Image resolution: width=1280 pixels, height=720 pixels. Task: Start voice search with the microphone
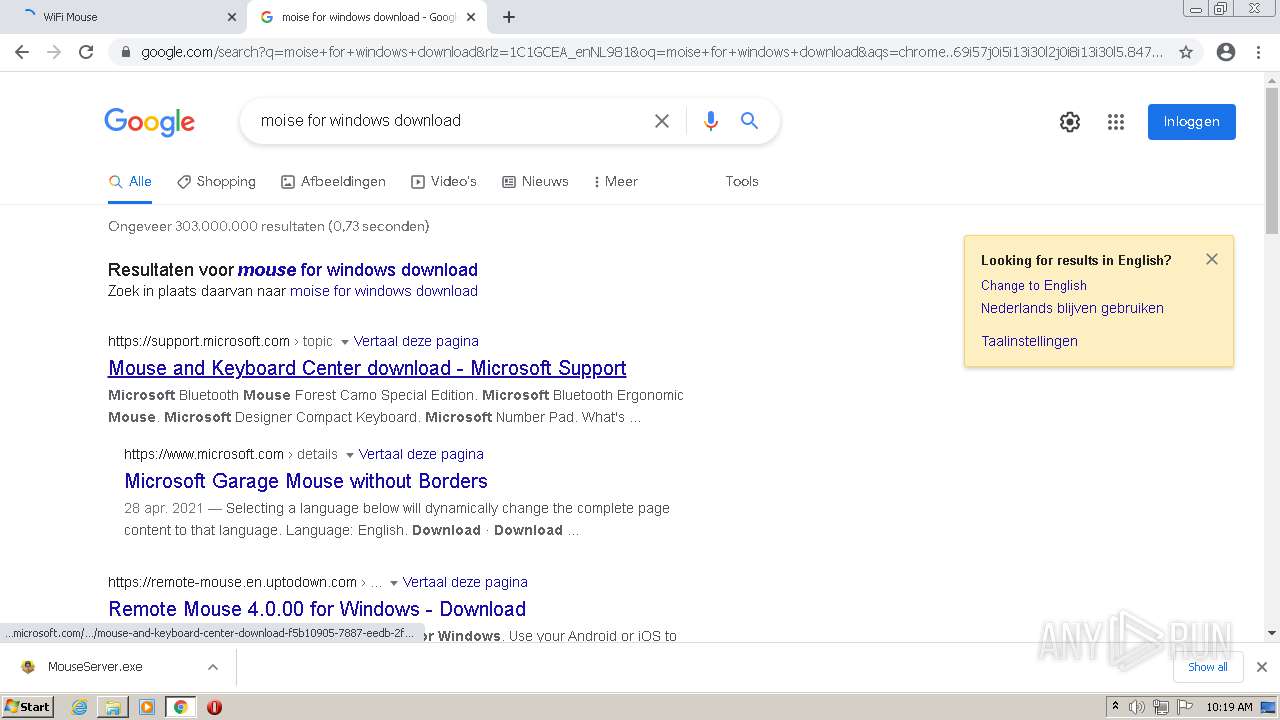(711, 121)
